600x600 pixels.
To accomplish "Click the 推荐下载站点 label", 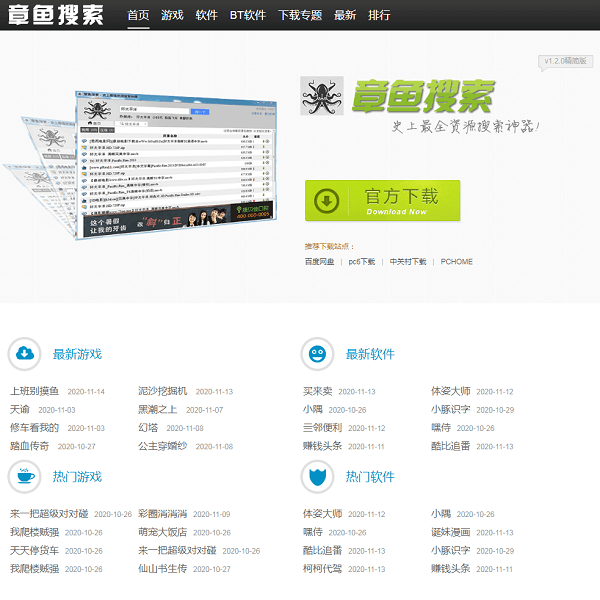I will click(x=329, y=246).
